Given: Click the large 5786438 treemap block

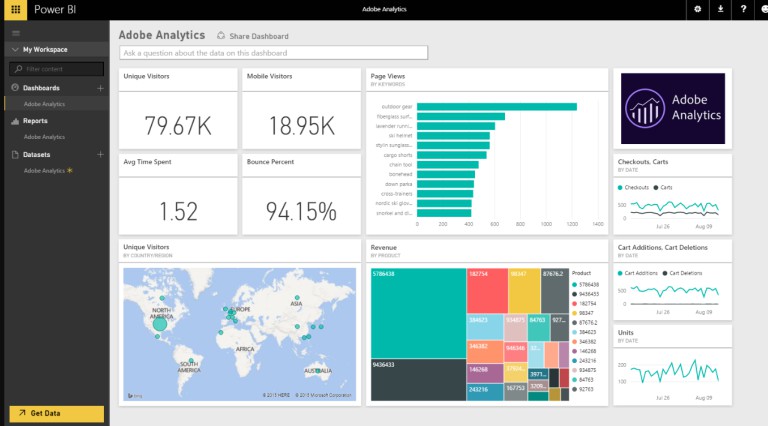Looking at the screenshot, I should click(x=418, y=313).
